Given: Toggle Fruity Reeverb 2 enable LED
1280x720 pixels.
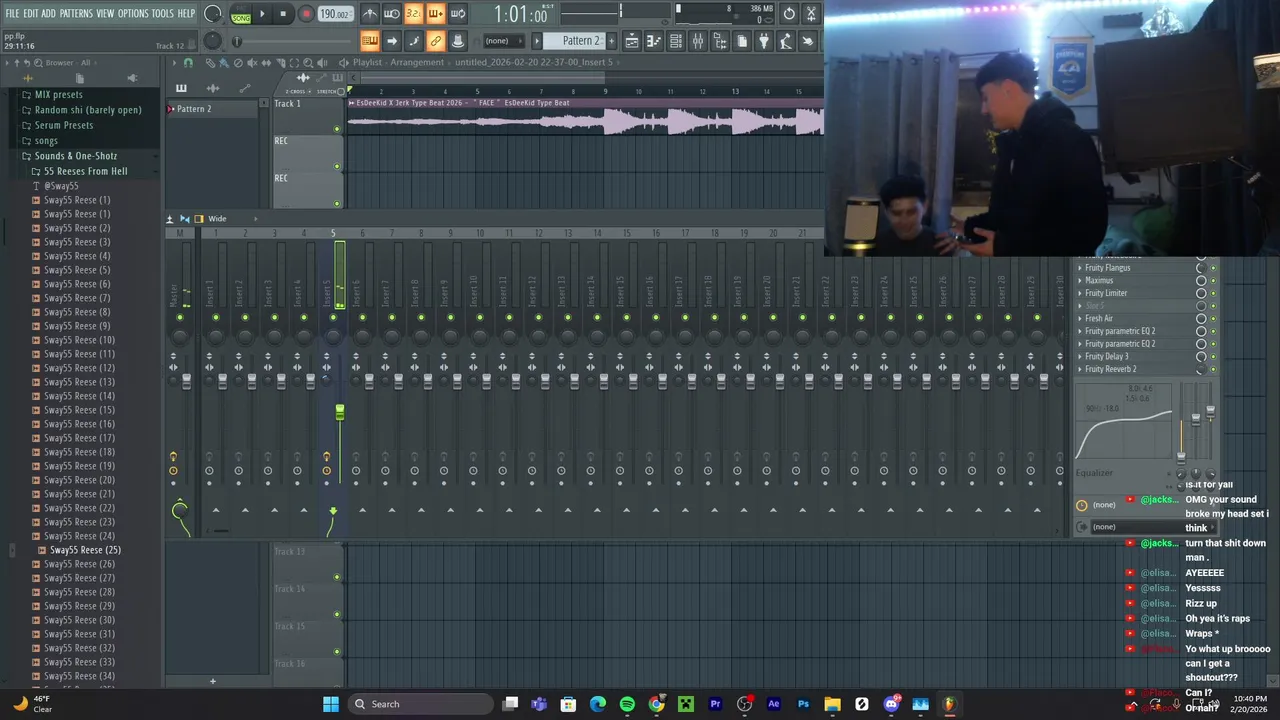Looking at the screenshot, I should pos(1214,370).
